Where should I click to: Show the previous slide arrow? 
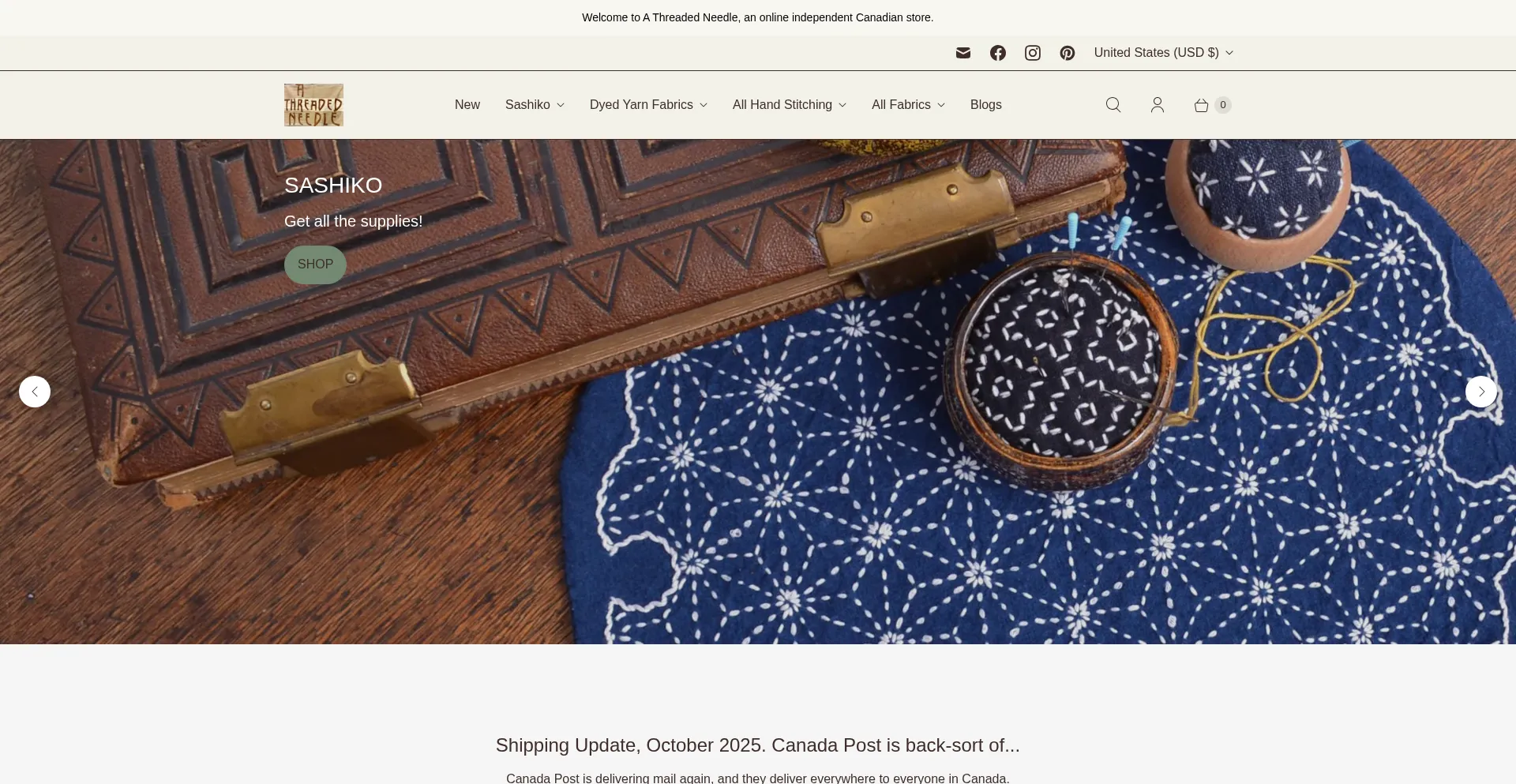point(35,392)
